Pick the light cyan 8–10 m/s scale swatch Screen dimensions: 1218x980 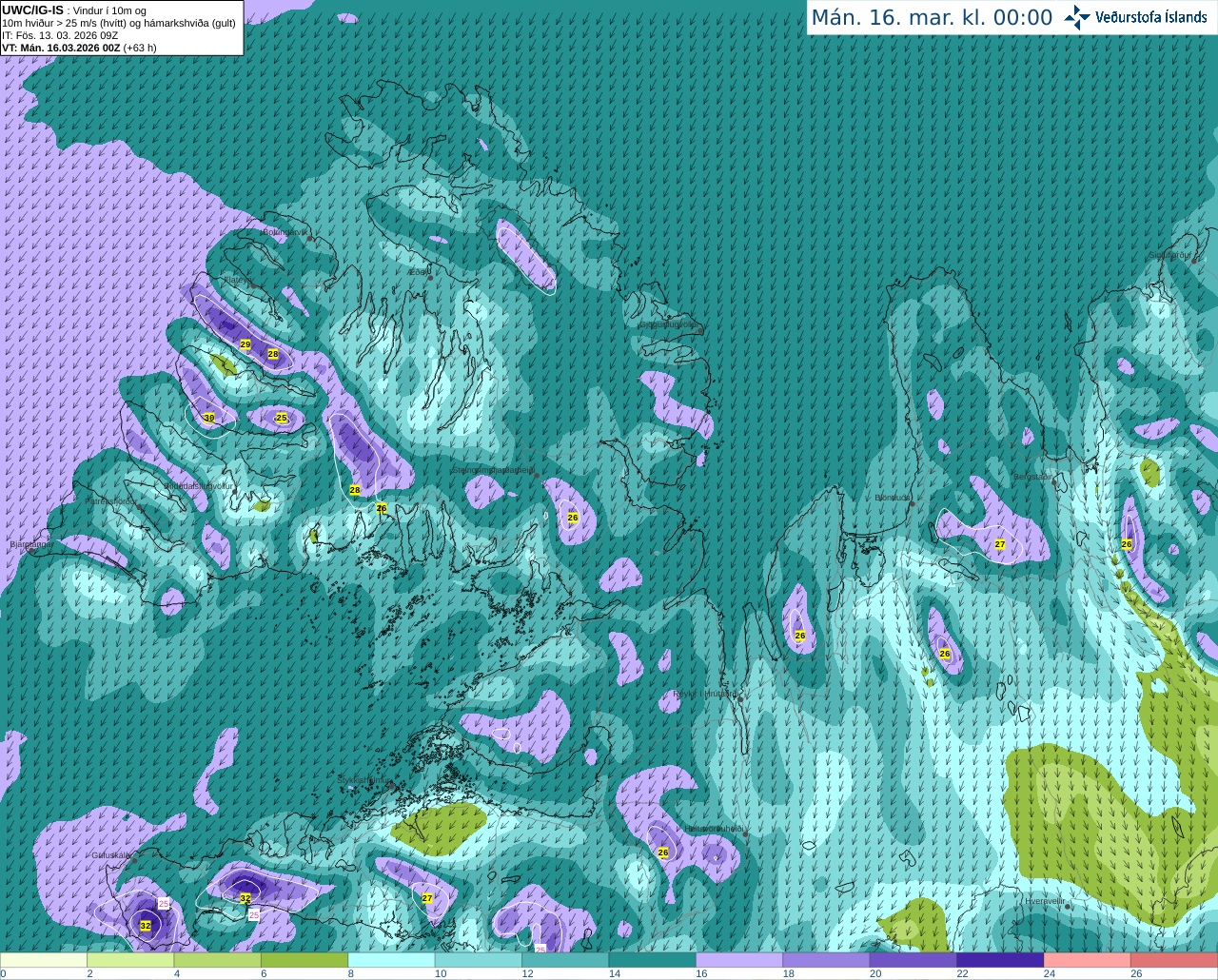[x=392, y=960]
